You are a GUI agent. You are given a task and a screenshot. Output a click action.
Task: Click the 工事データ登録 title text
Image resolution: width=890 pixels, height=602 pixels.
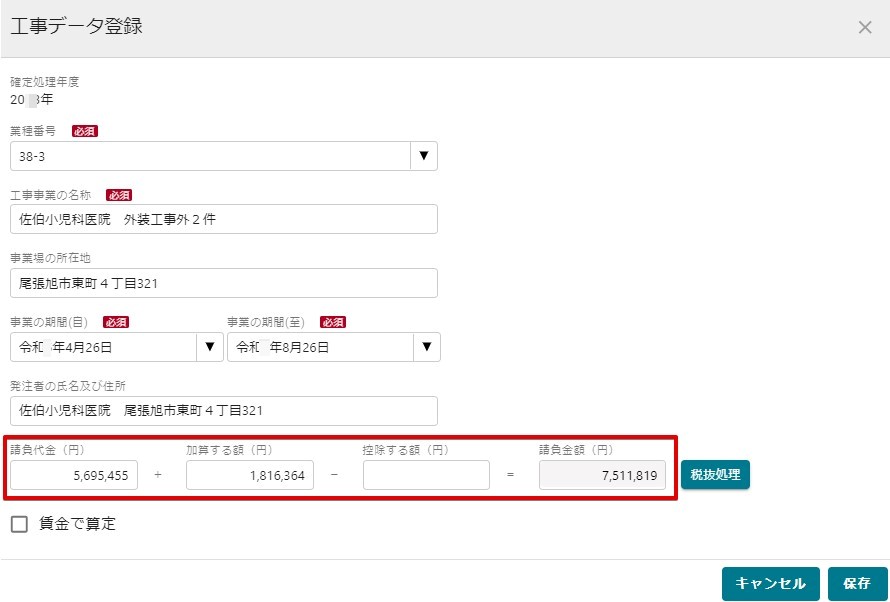click(x=77, y=26)
